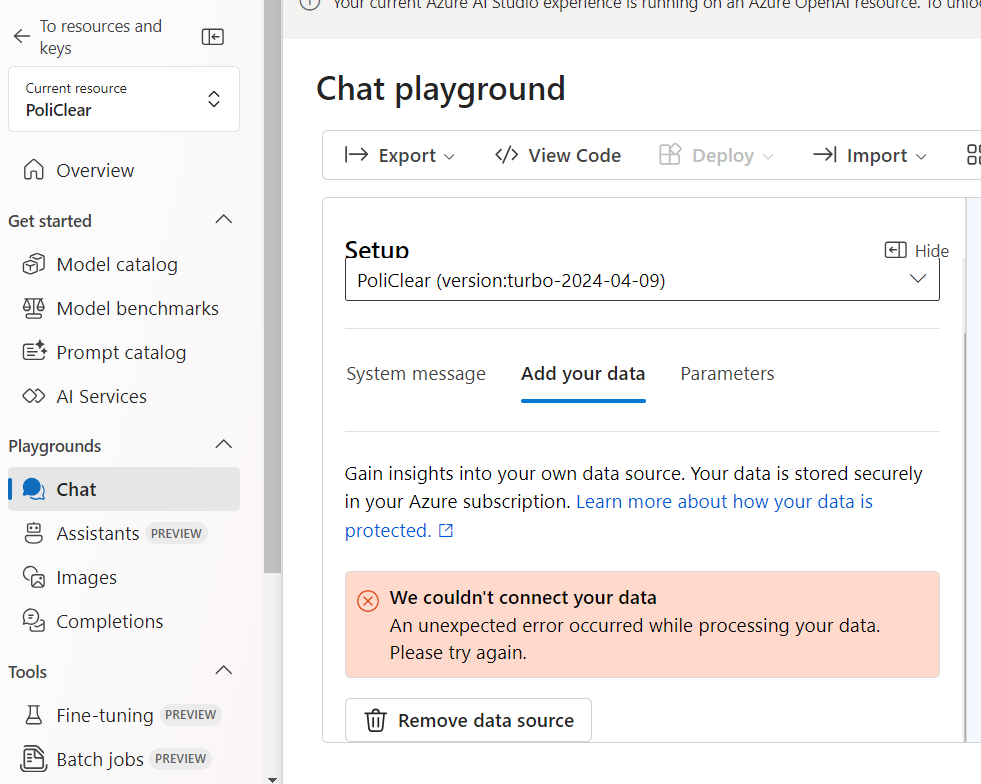Click the Export arrow icon
The width and height of the screenshot is (981, 784).
(357, 154)
